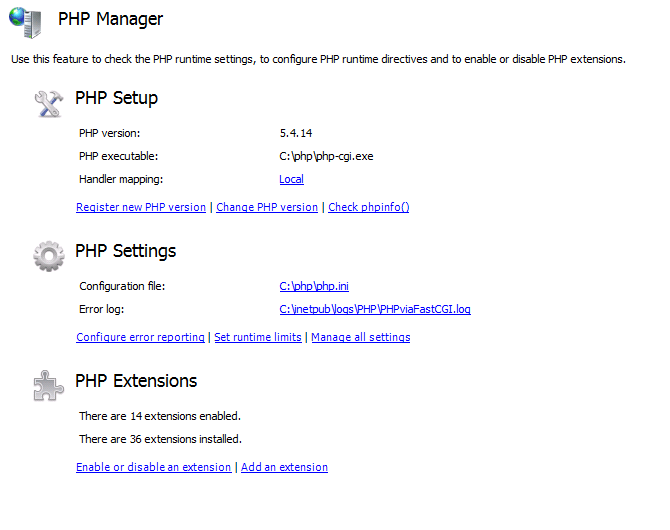Check phpinfo() output
The image size is (670, 530).
369,207
